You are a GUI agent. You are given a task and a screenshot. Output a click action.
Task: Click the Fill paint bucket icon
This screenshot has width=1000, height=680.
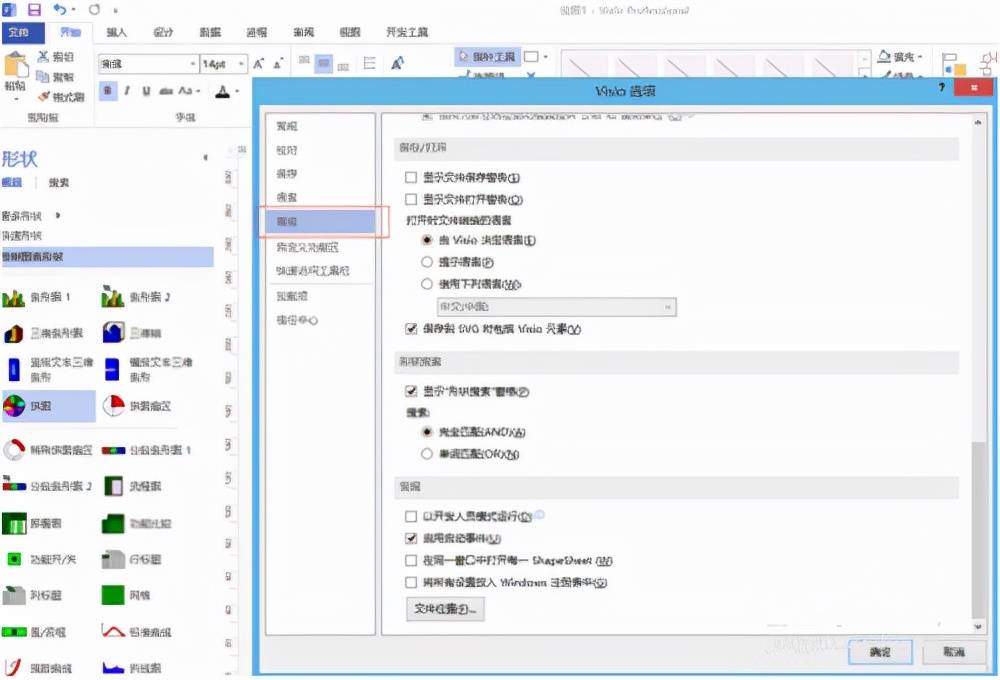pyautogui.click(x=885, y=56)
